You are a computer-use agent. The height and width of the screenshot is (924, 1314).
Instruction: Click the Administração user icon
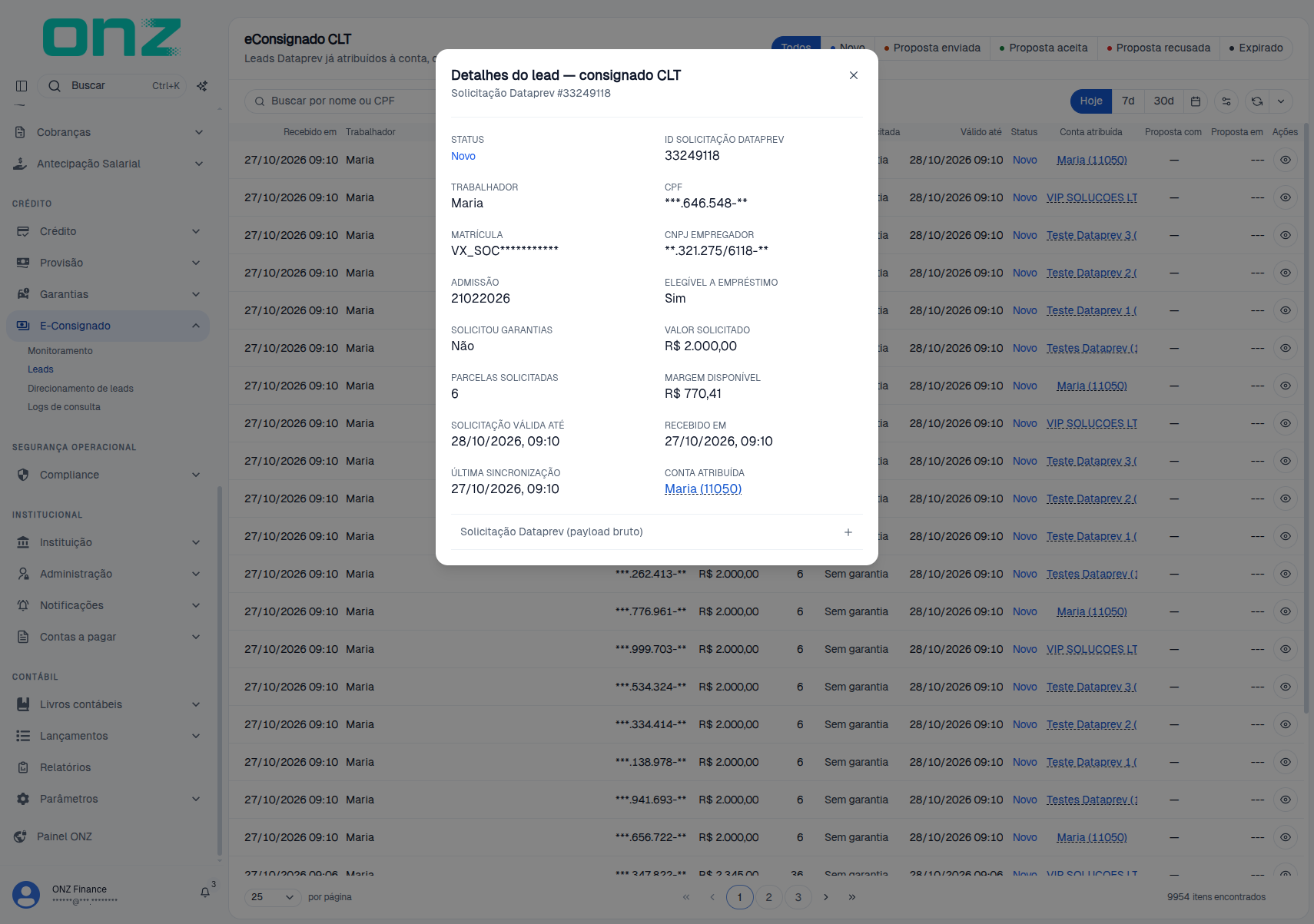point(23,574)
